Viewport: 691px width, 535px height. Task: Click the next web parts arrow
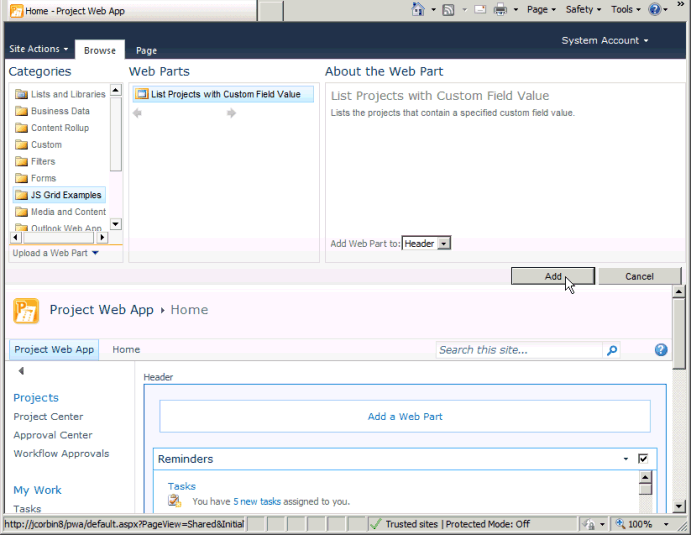coord(231,113)
